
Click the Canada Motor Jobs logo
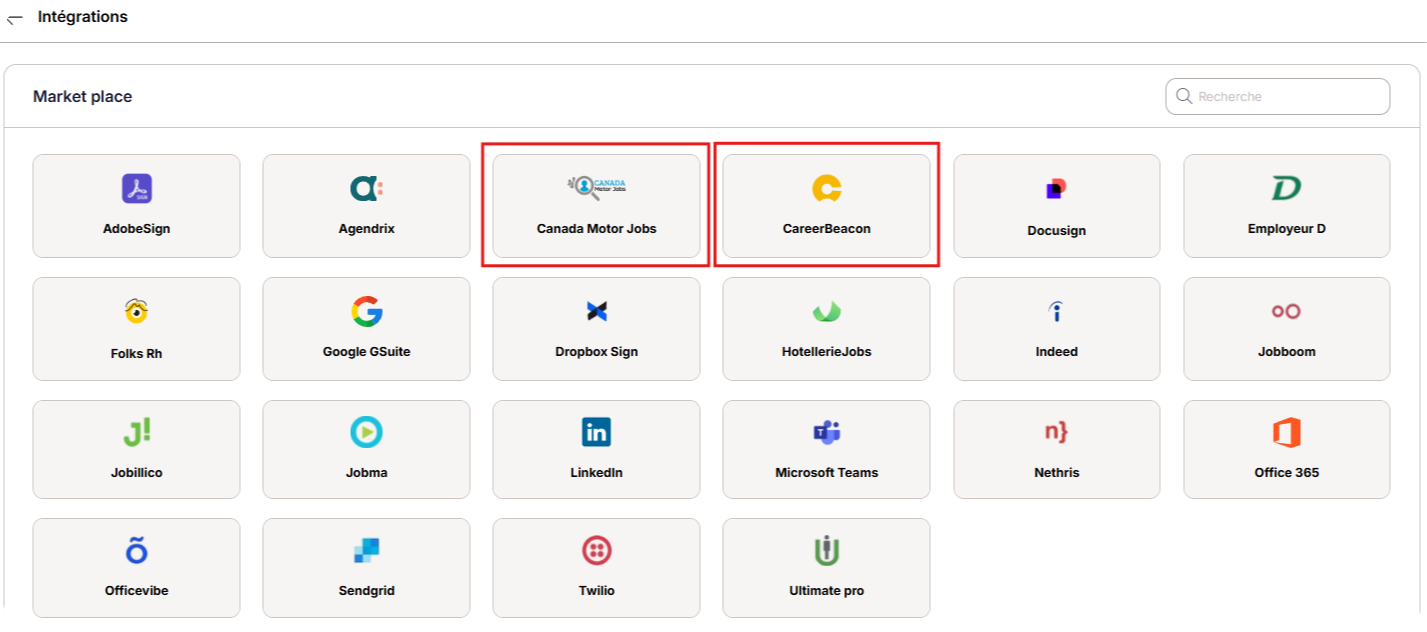596,185
